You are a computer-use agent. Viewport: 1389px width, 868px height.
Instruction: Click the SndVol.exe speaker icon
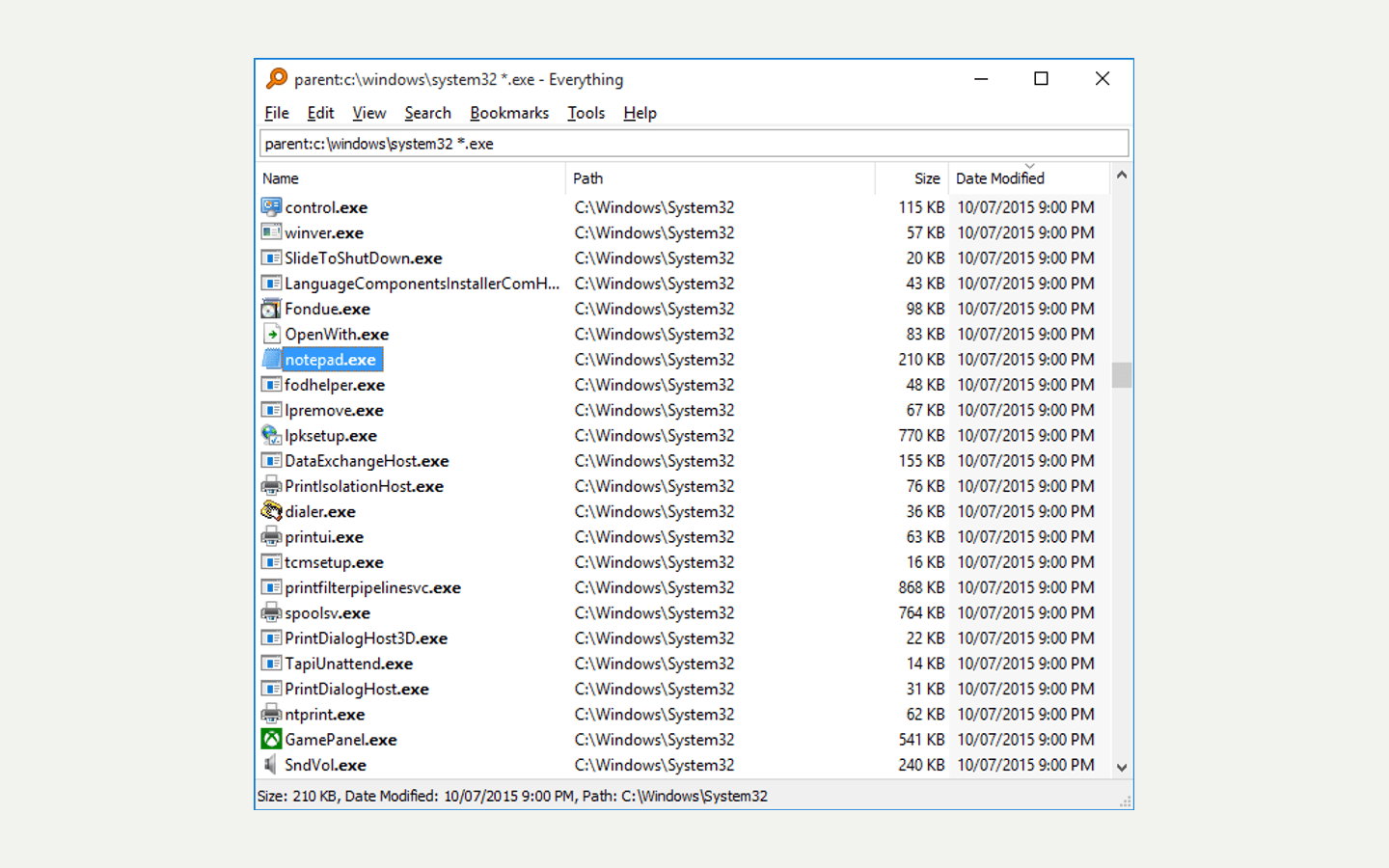(271, 765)
